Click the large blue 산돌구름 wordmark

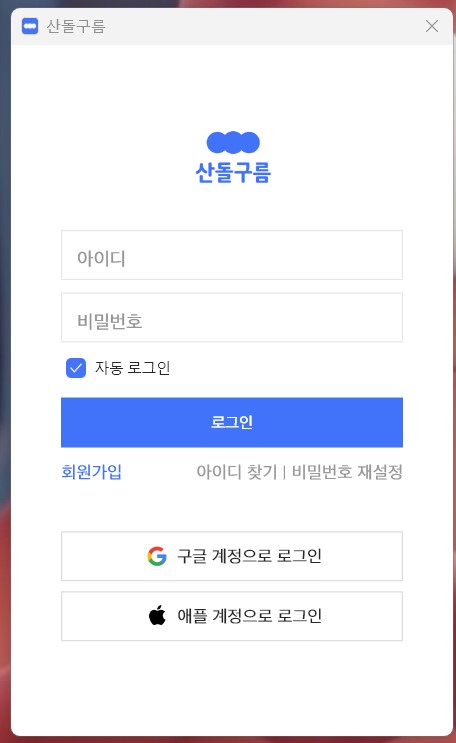(x=233, y=172)
